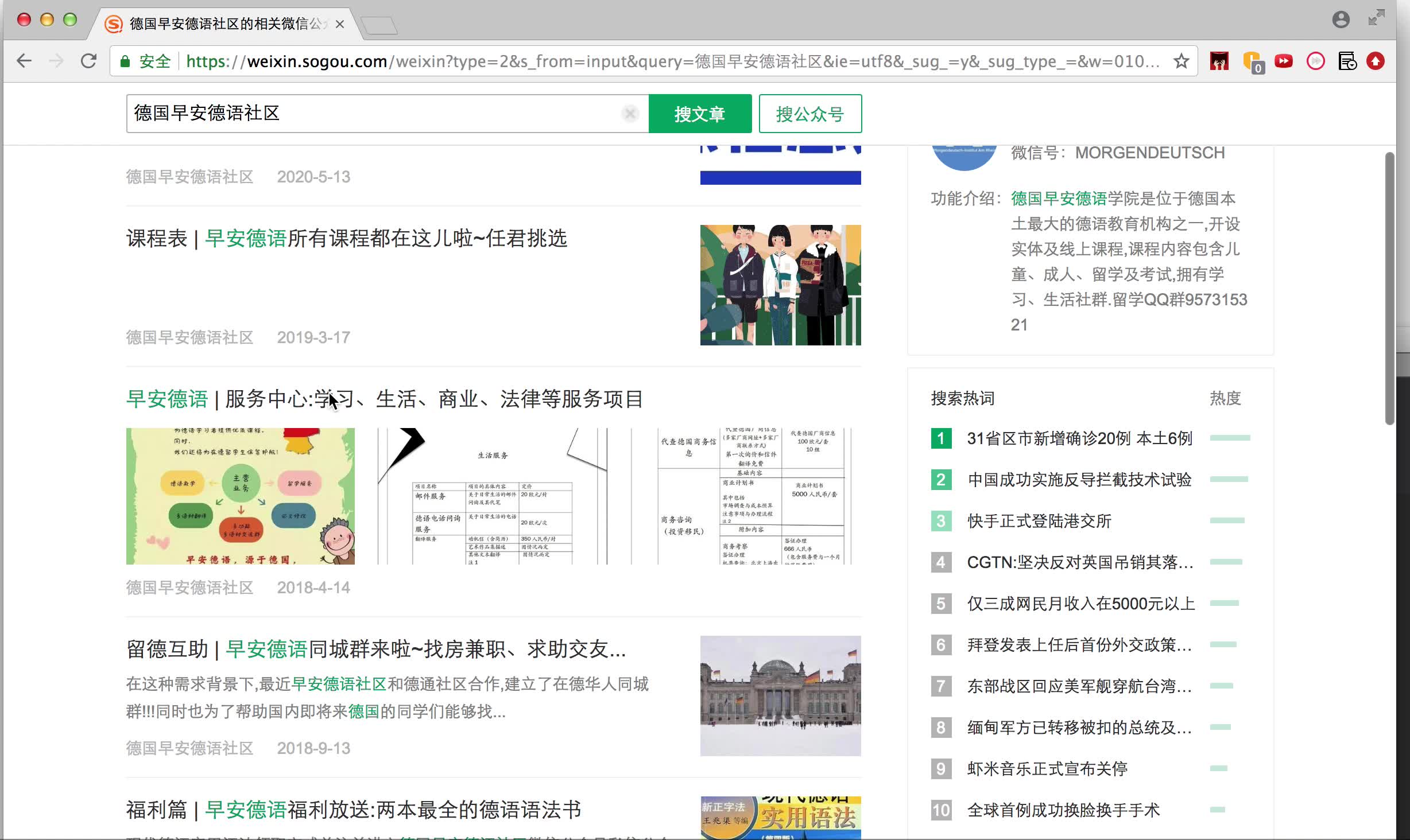Screen dimensions: 1410x840
Task: Open hot search 东部战区回应美军舰穿航台湾
Action: 1080,686
